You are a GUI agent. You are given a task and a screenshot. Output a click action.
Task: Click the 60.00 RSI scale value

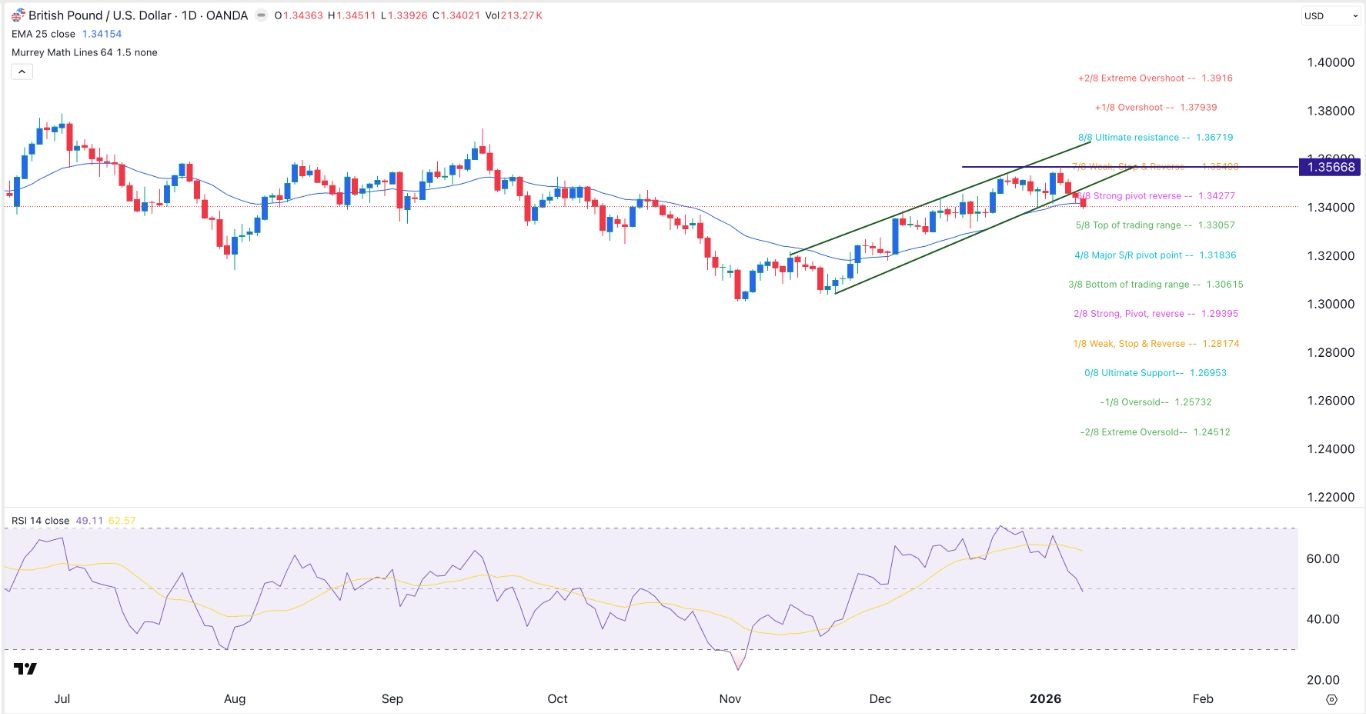tap(1324, 558)
